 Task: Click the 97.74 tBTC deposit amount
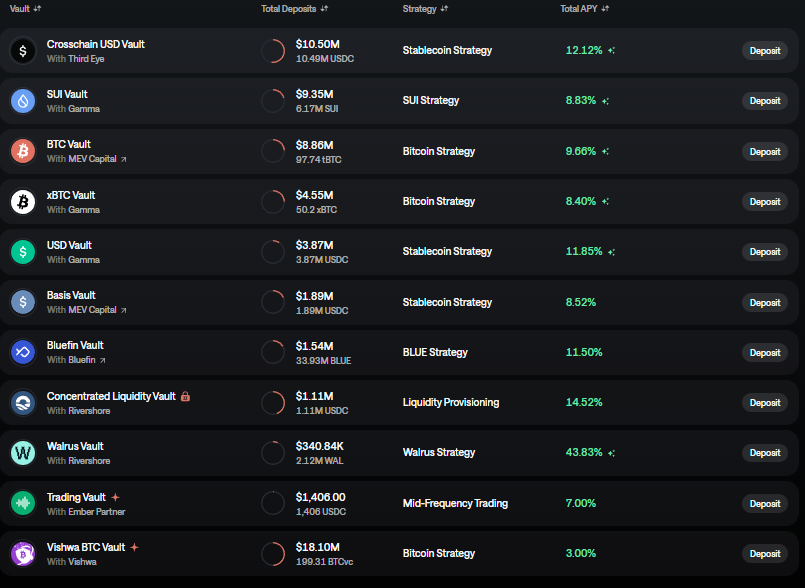pyautogui.click(x=318, y=160)
